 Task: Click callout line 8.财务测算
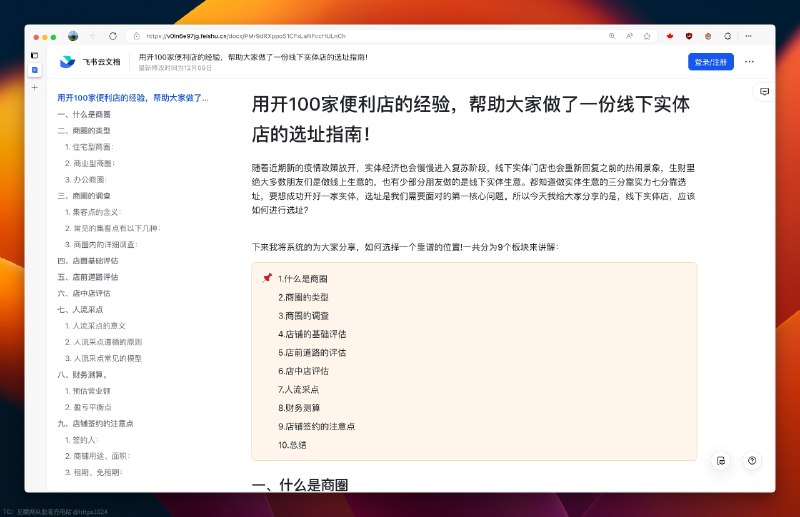pyautogui.click(x=299, y=408)
